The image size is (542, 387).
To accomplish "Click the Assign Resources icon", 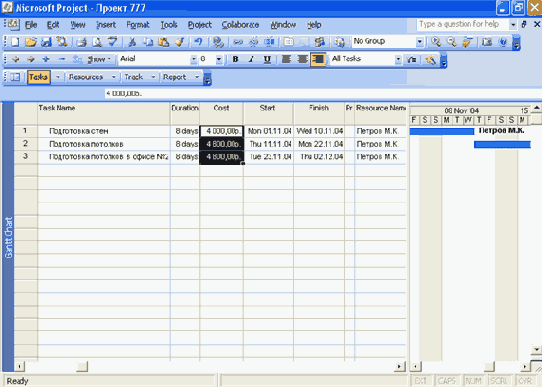I will 339,42.
